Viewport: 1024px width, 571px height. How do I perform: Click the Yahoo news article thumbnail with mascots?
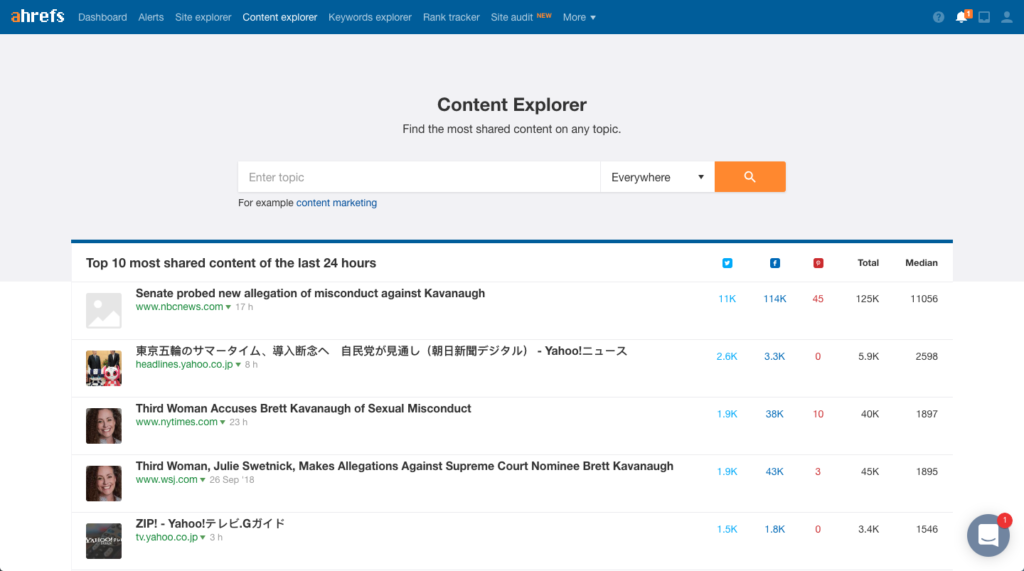[104, 368]
